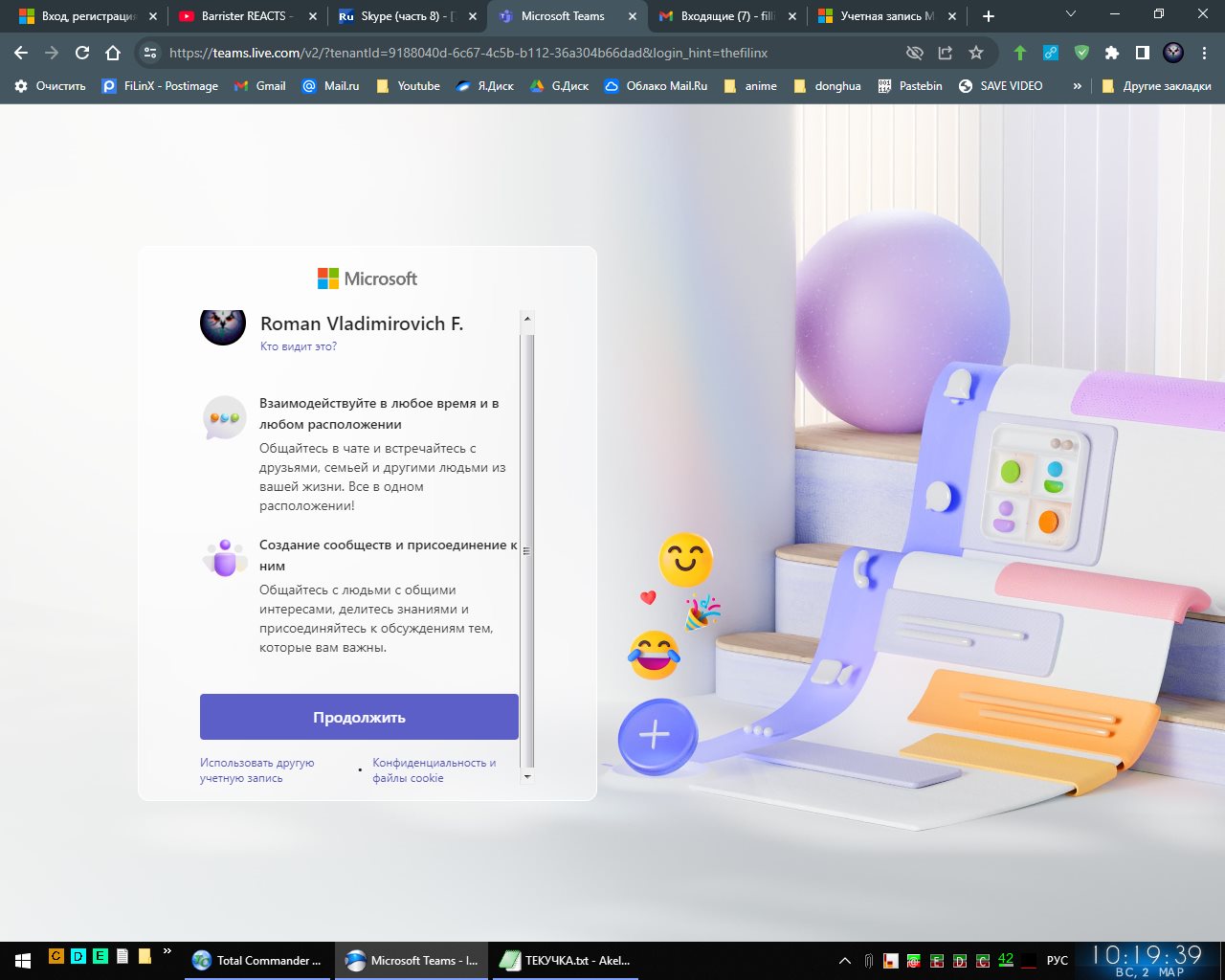Viewport: 1225px width, 980px height.
Task: Toggle the browser side panel
Action: [x=1143, y=53]
